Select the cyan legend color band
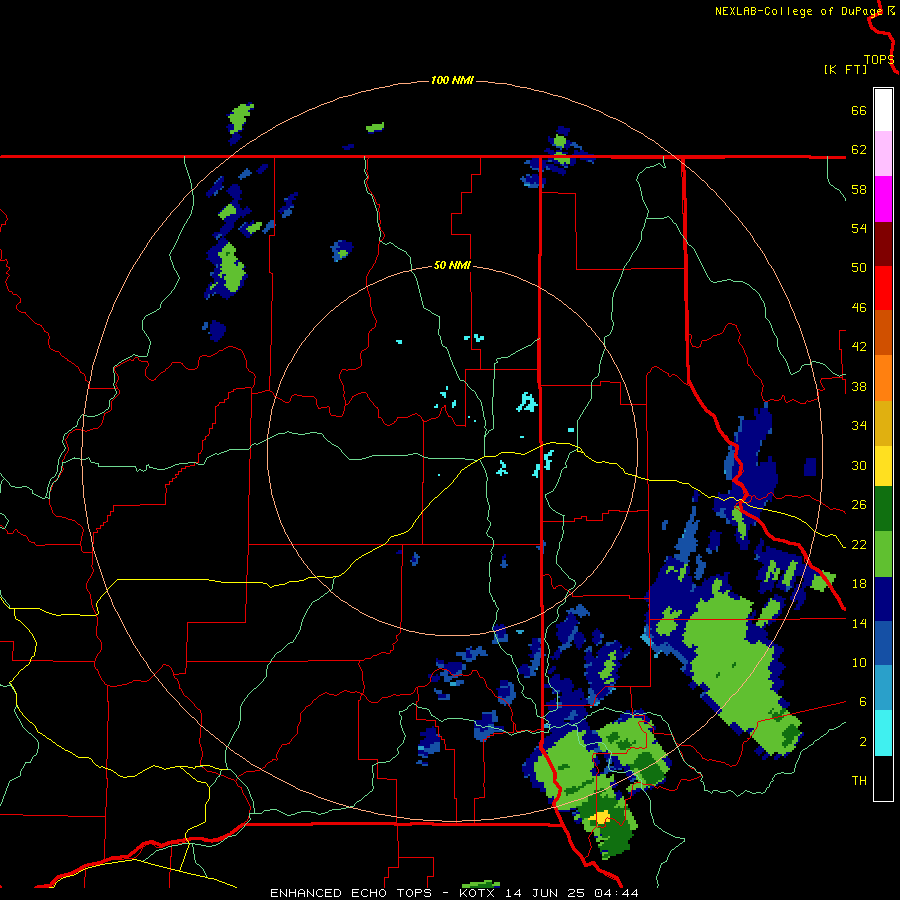Screen dimensions: 900x900 click(883, 733)
